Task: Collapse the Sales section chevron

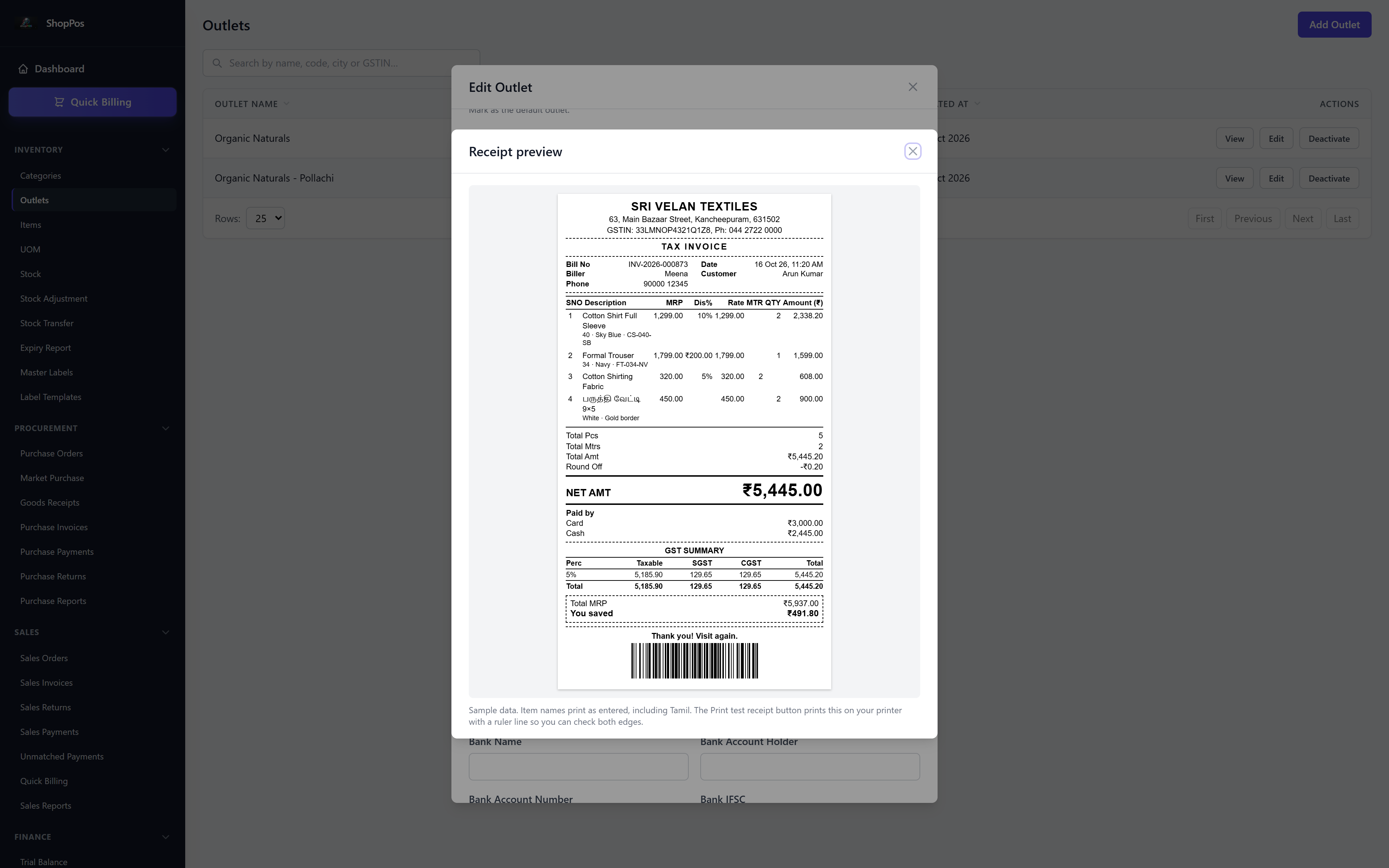Action: (165, 632)
